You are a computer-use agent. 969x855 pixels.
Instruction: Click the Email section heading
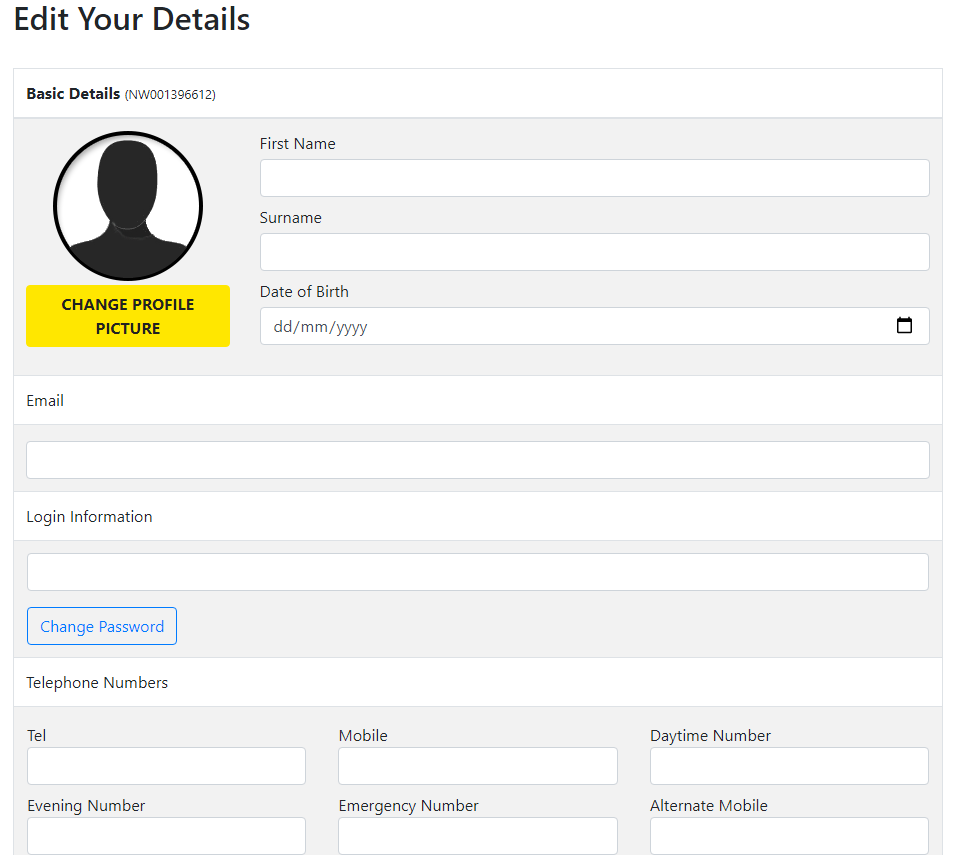[x=45, y=401]
